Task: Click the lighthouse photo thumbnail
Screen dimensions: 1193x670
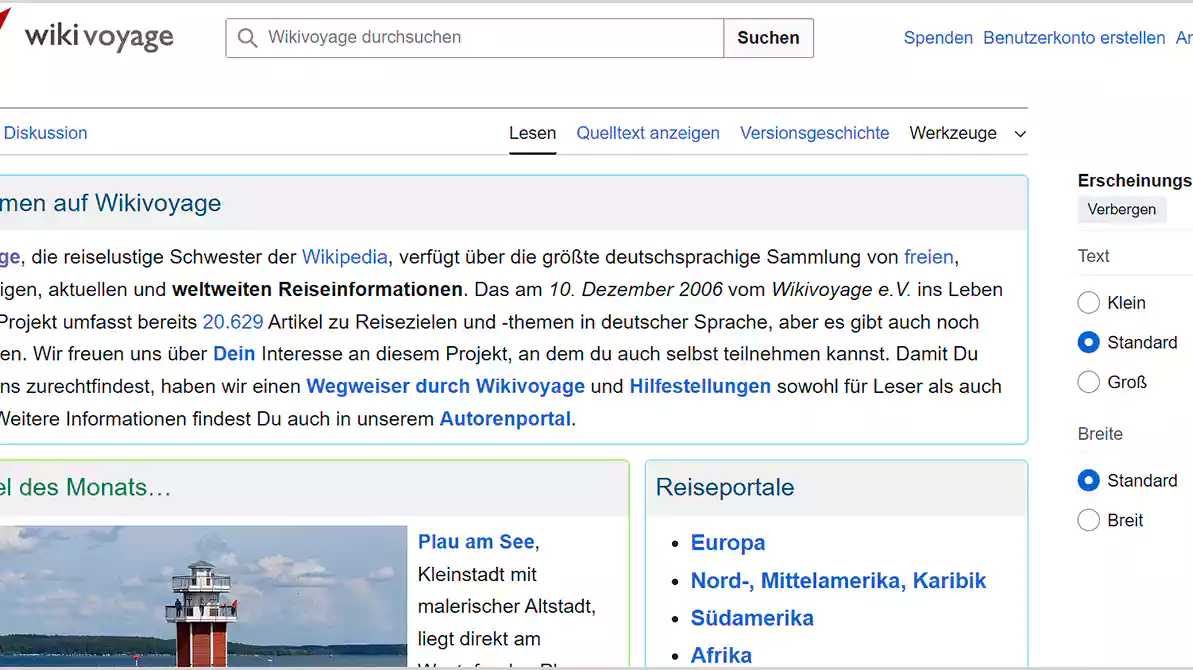Action: click(203, 597)
